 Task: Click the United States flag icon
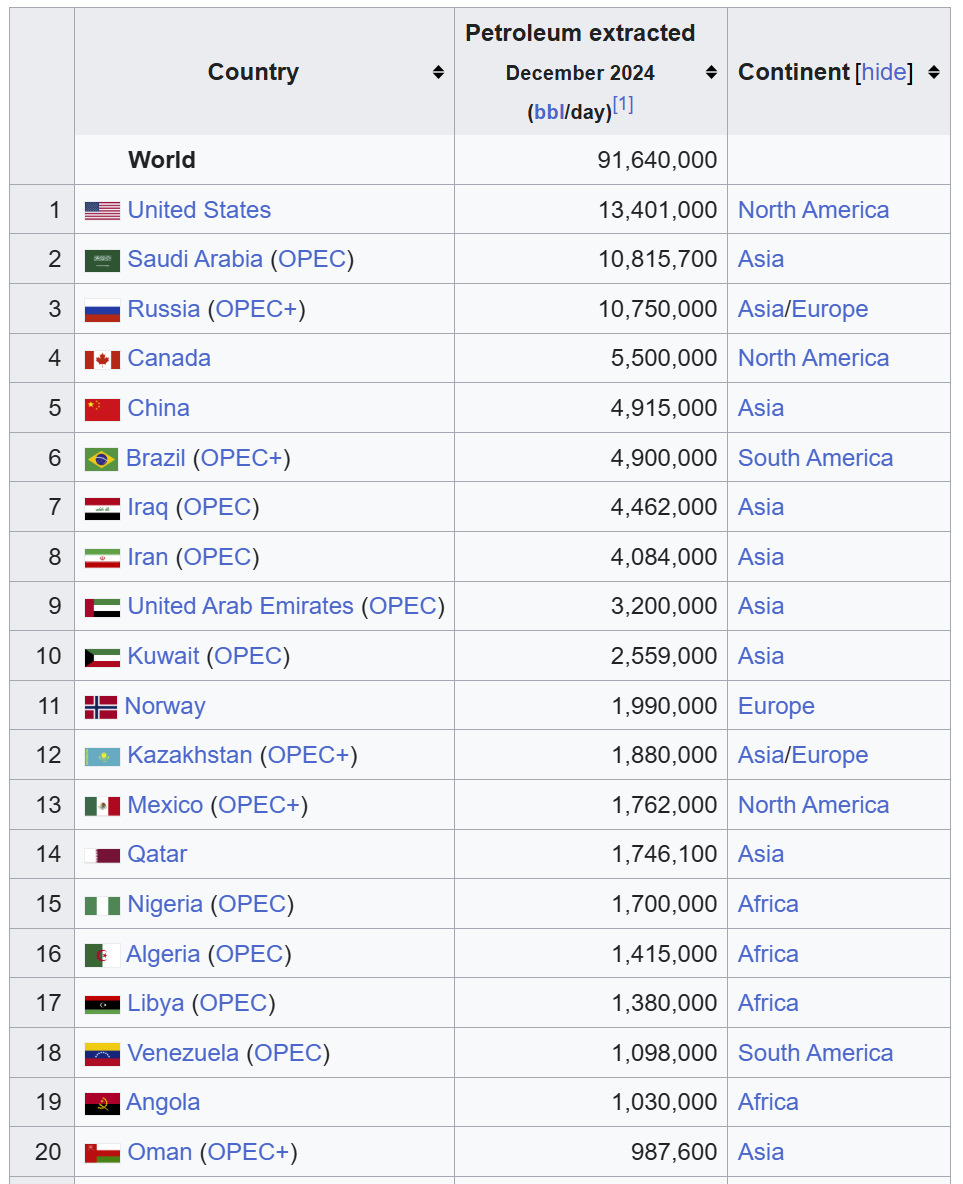tap(102, 211)
